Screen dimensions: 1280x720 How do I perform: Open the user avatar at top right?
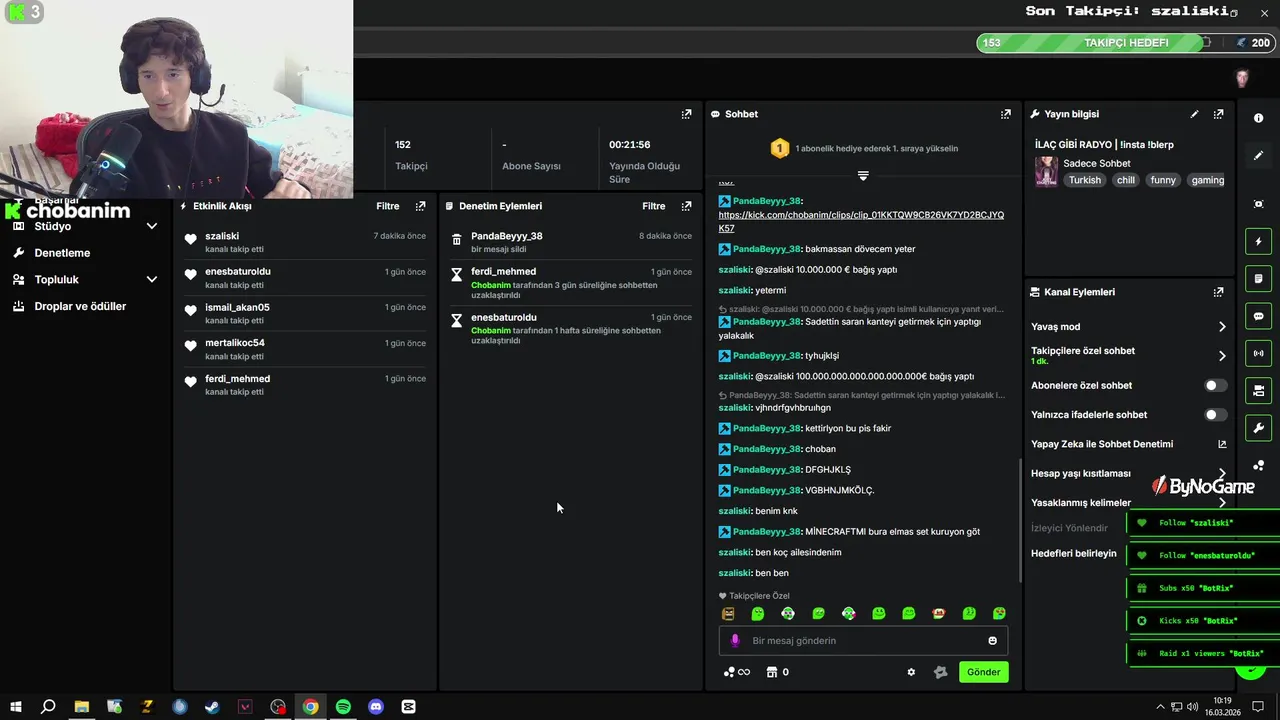coord(1242,78)
